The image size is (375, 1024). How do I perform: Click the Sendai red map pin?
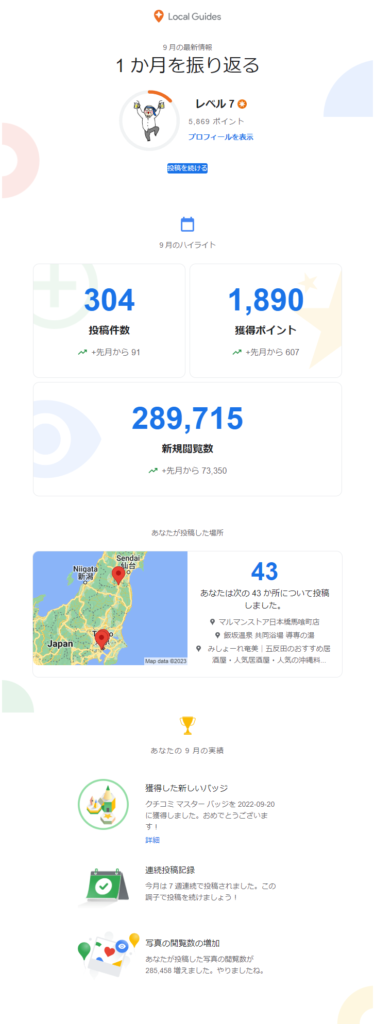click(118, 575)
